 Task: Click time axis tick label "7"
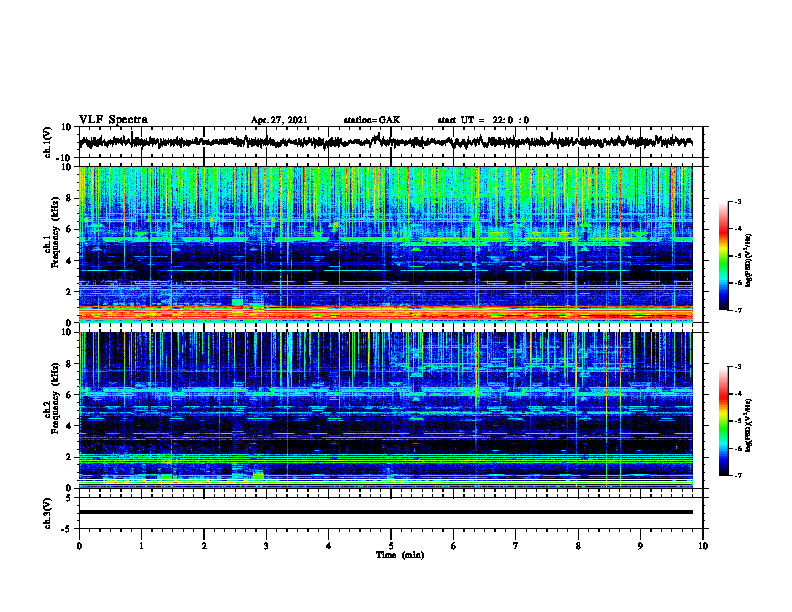coord(516,546)
